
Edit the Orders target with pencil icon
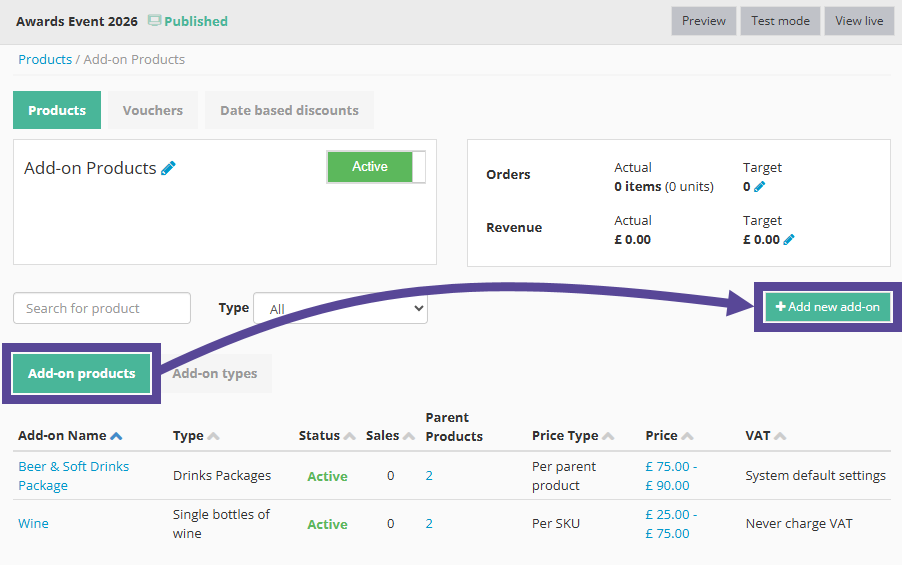click(x=760, y=187)
